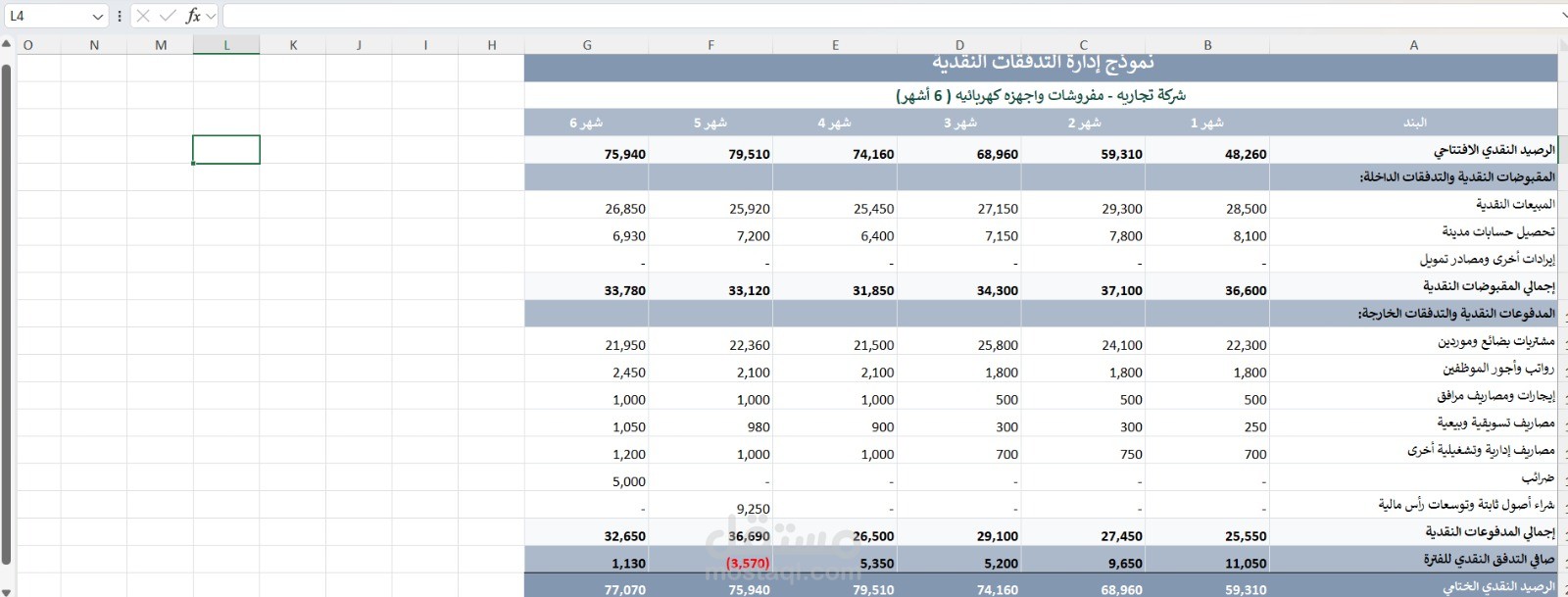The image size is (1568, 597).
Task: Expand the formula bar with the far-right chevron
Action: (x=1563, y=16)
